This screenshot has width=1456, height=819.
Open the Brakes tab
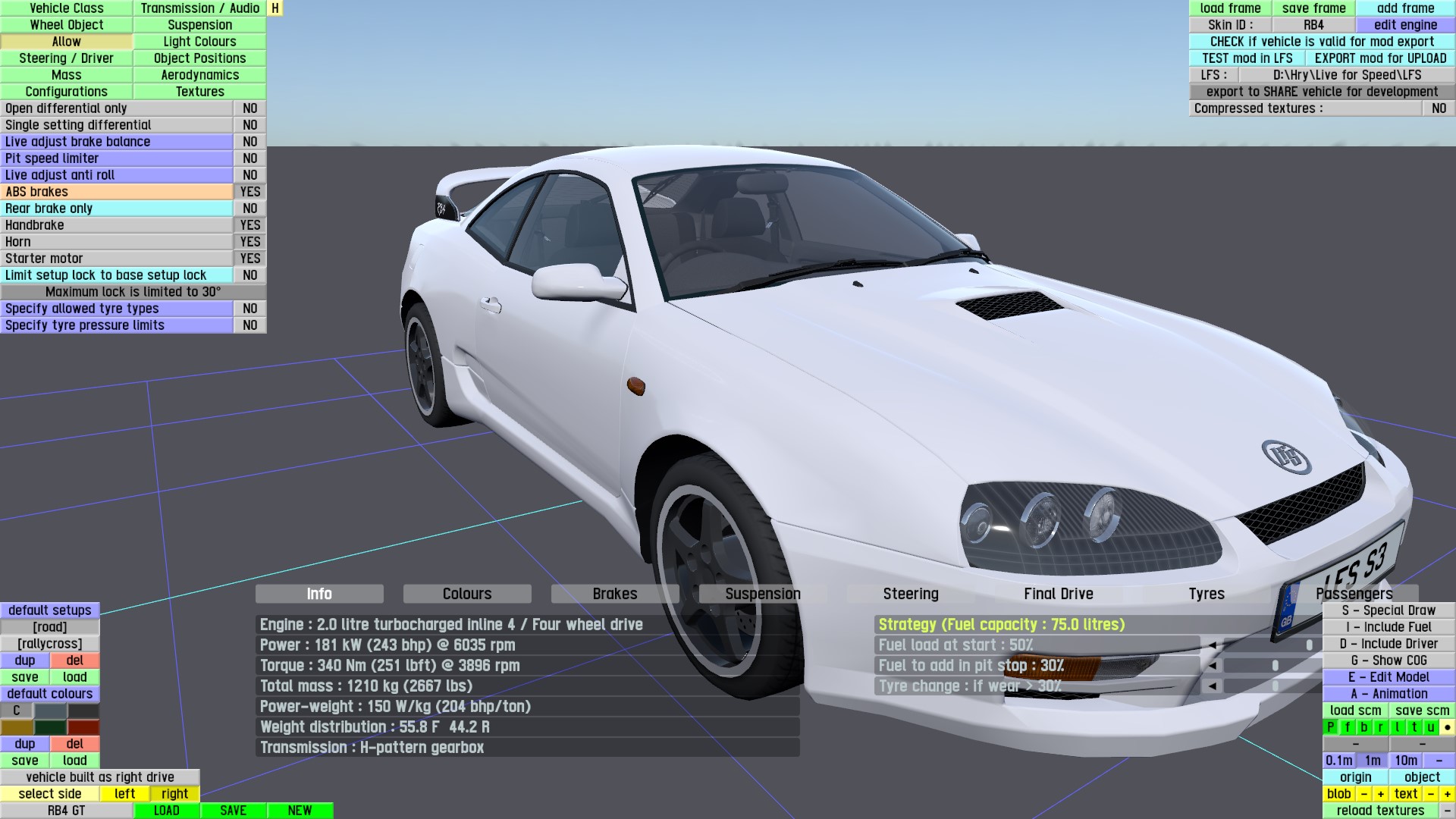pyautogui.click(x=615, y=594)
